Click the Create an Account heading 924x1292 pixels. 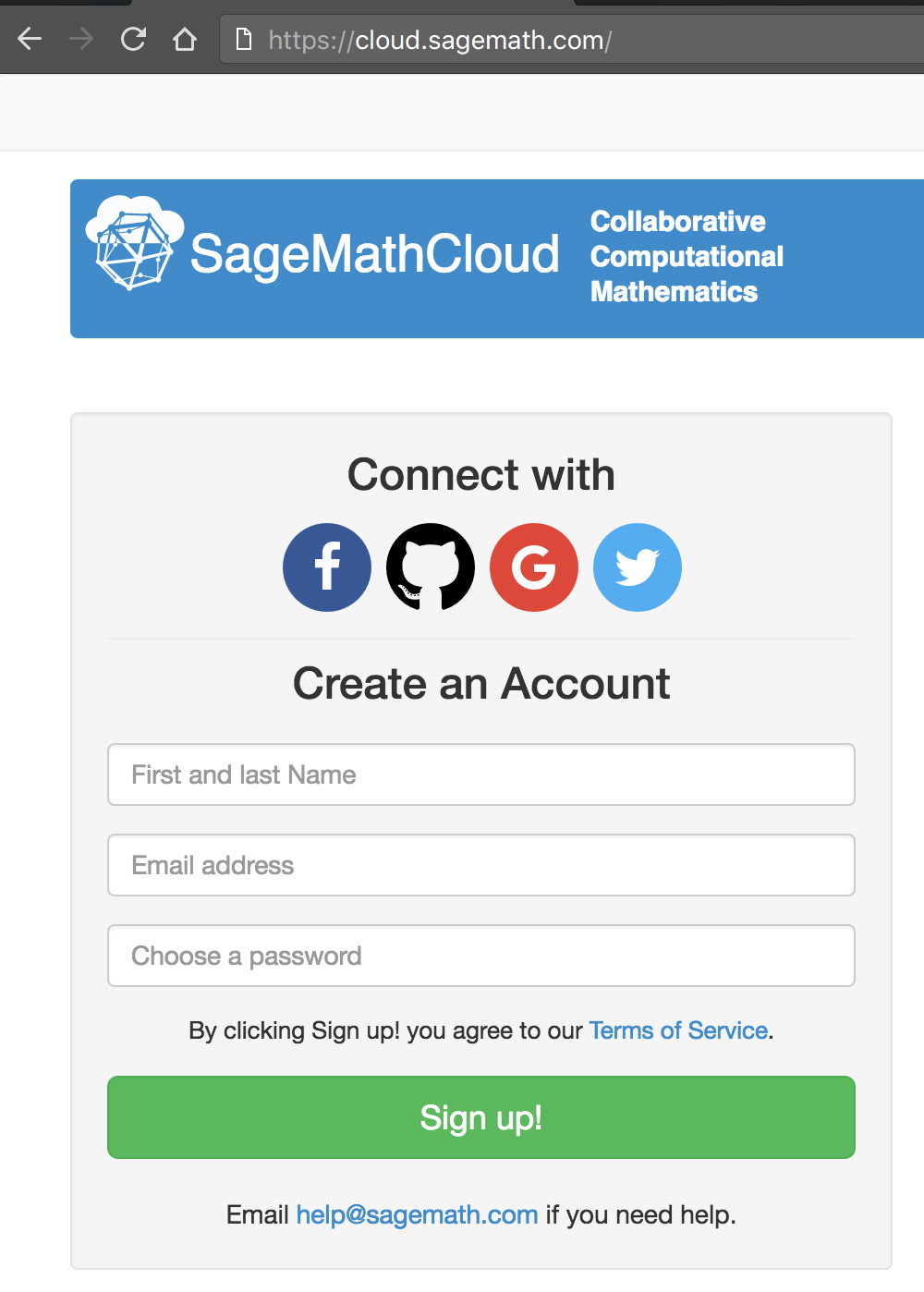click(x=480, y=684)
